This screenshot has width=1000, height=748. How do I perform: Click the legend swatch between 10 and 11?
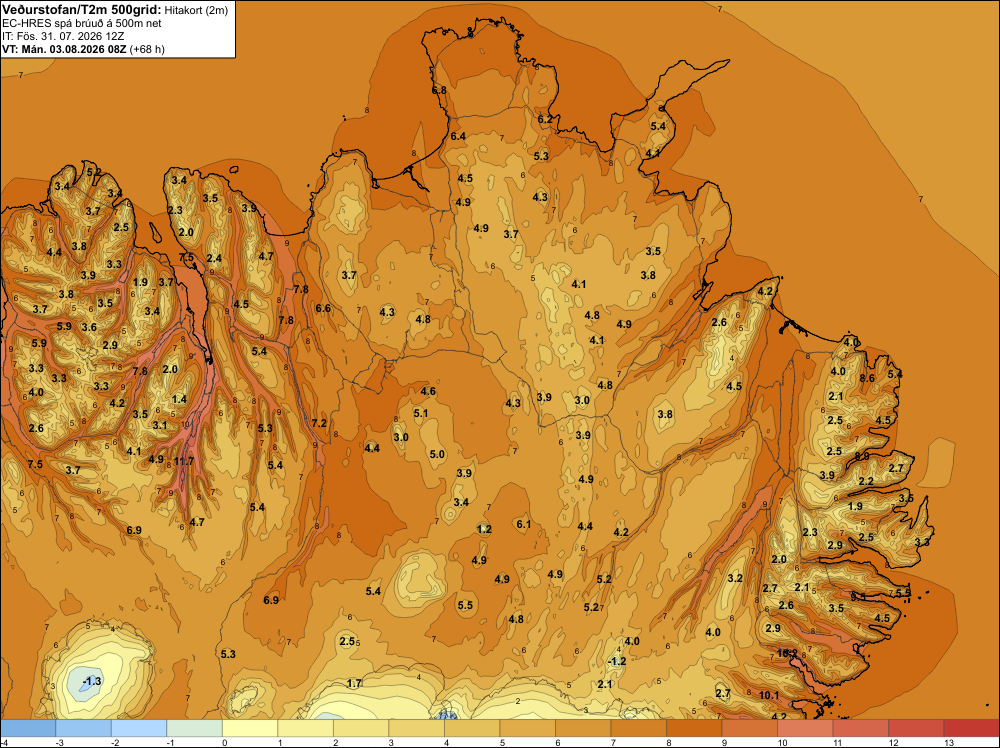(x=805, y=728)
